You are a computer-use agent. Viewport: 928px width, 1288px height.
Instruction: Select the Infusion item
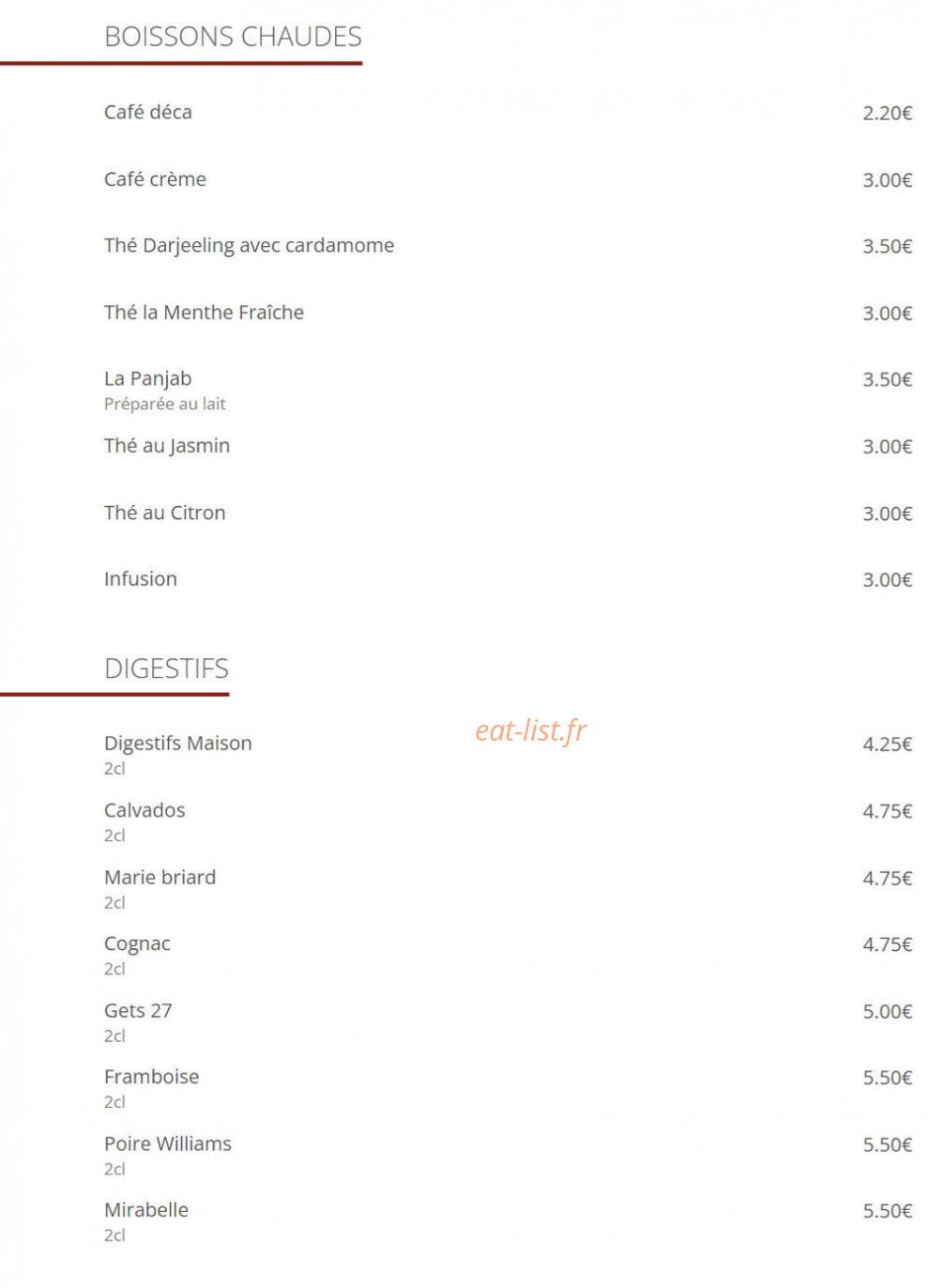(140, 578)
